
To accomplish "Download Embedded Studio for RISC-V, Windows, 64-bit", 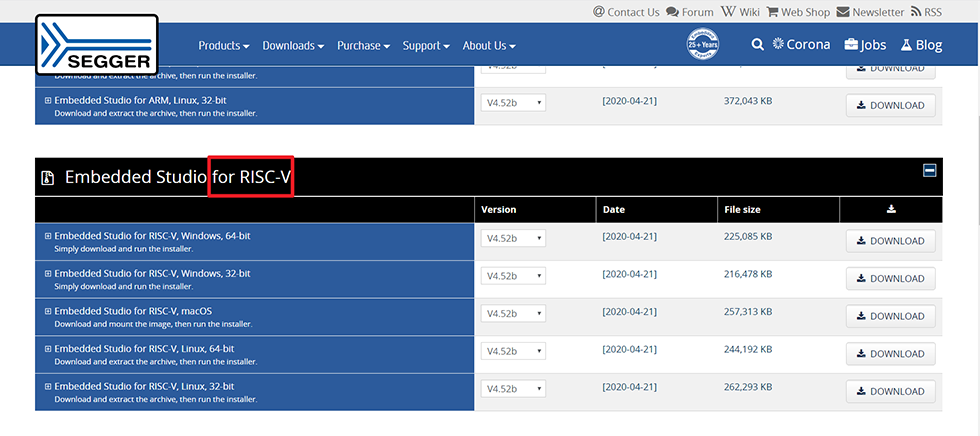I will 891,241.
